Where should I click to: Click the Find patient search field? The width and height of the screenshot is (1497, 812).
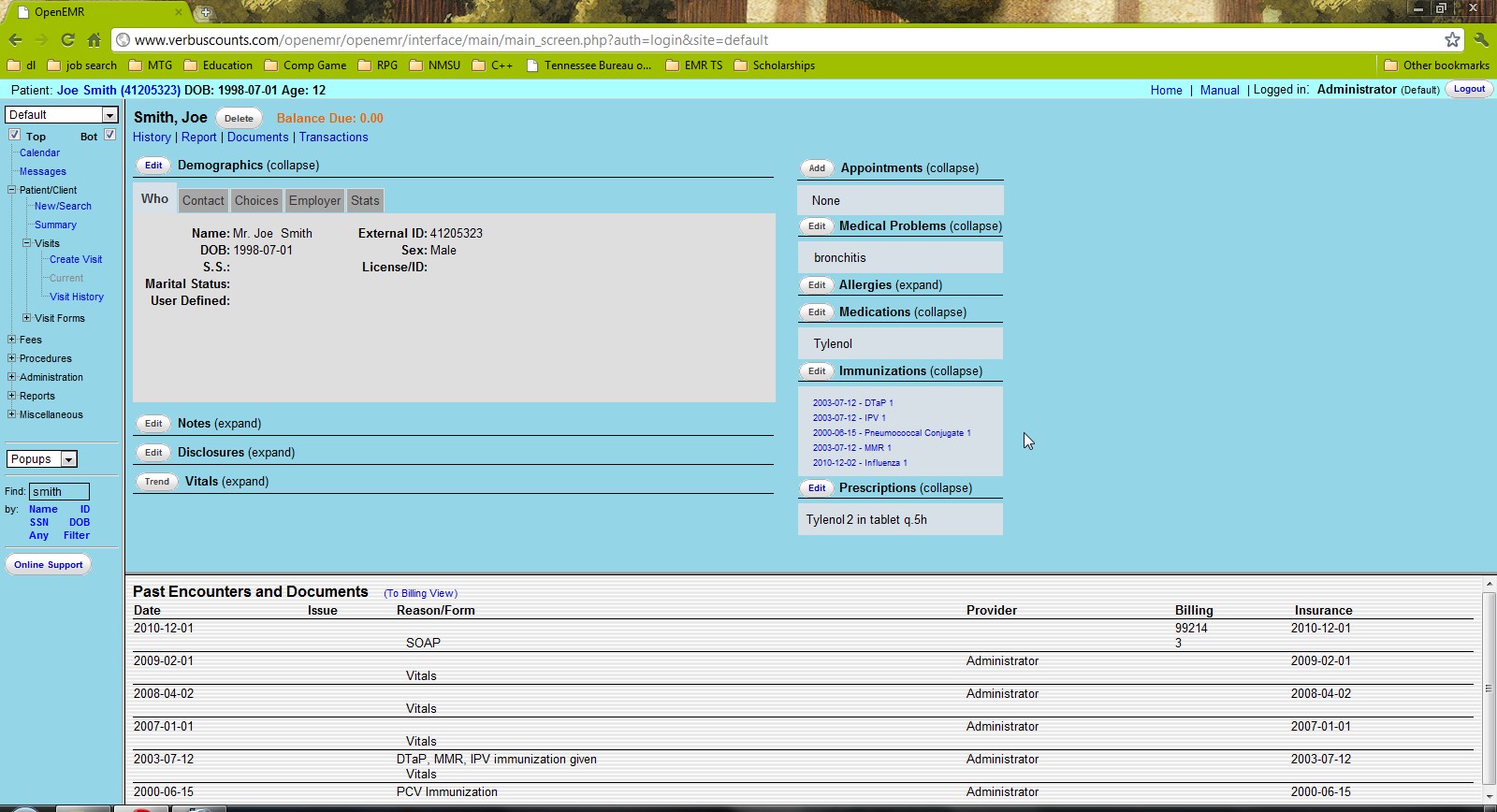59,491
